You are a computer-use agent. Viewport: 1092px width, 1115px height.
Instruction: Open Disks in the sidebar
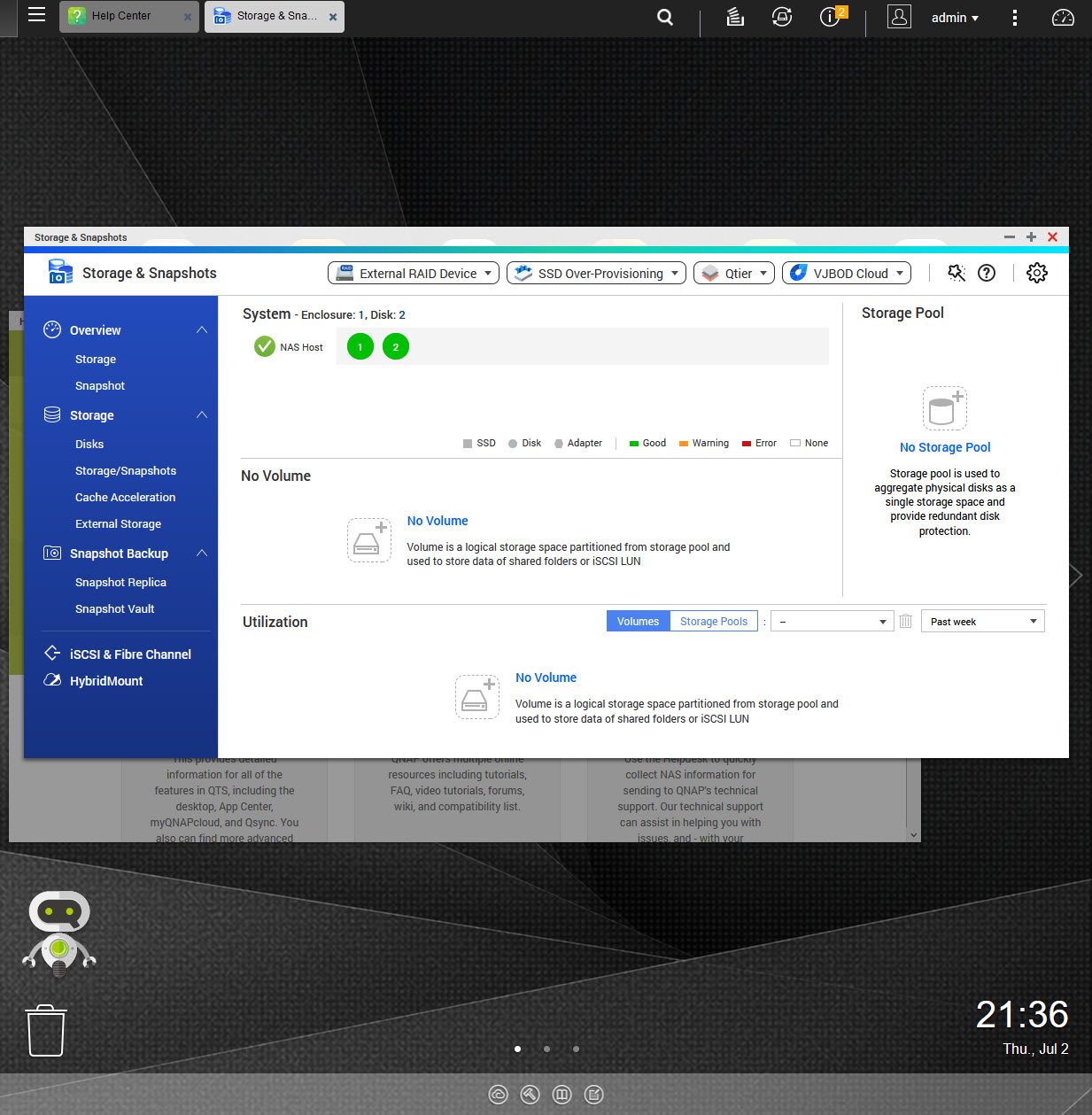[x=89, y=445]
